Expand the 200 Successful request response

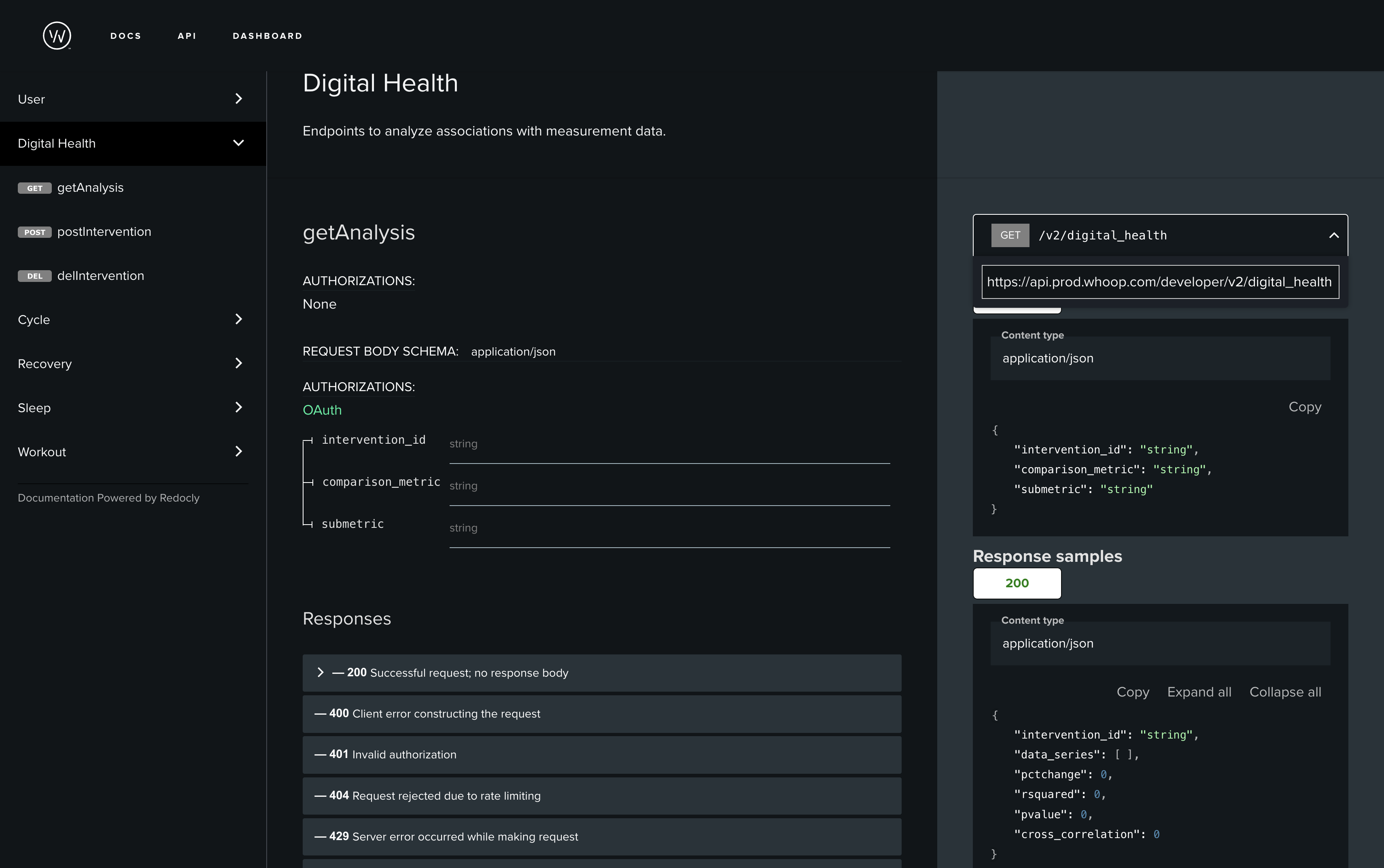coord(602,673)
